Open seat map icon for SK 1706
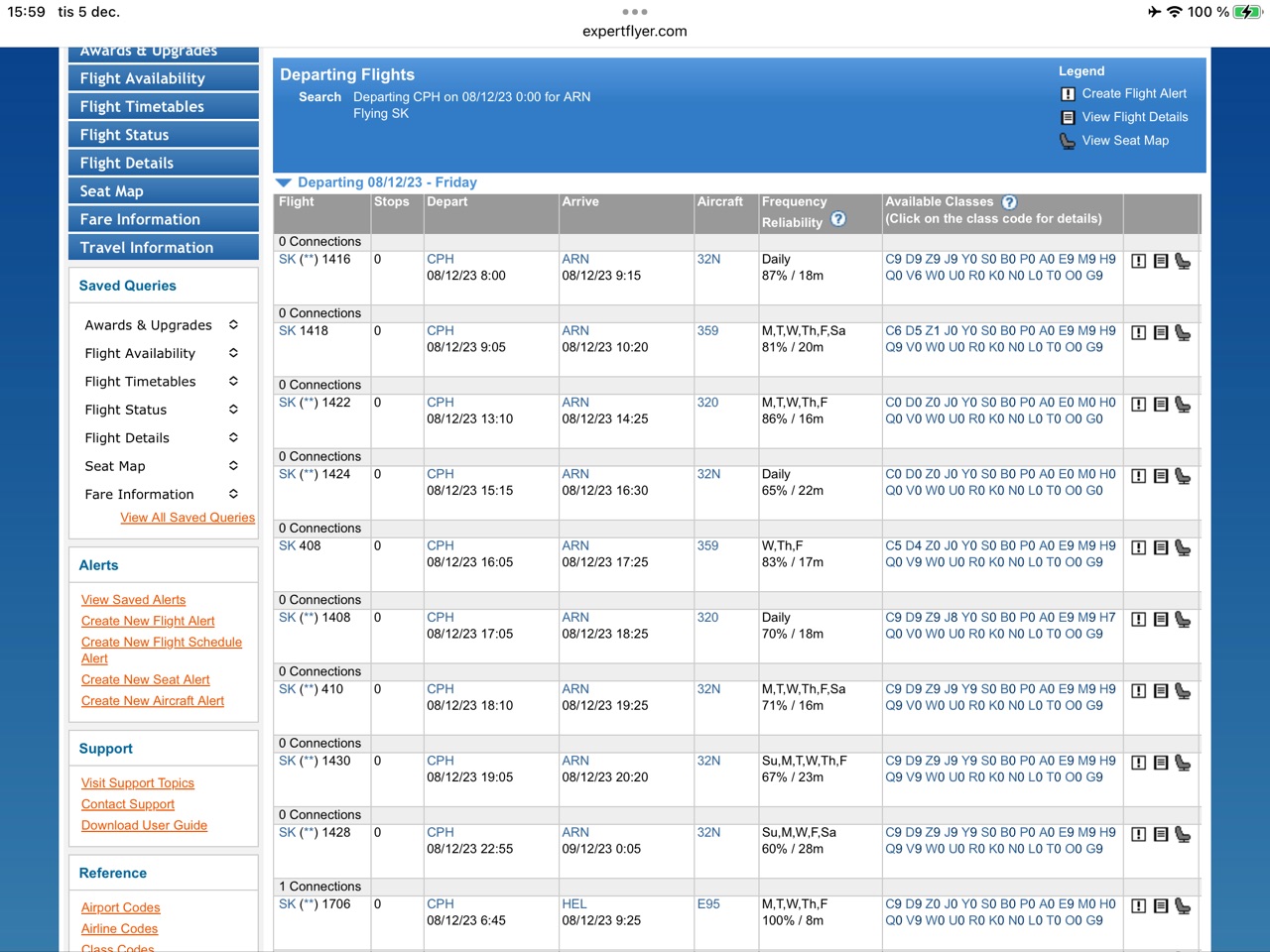Viewport: 1270px width, 952px height. tap(1183, 906)
